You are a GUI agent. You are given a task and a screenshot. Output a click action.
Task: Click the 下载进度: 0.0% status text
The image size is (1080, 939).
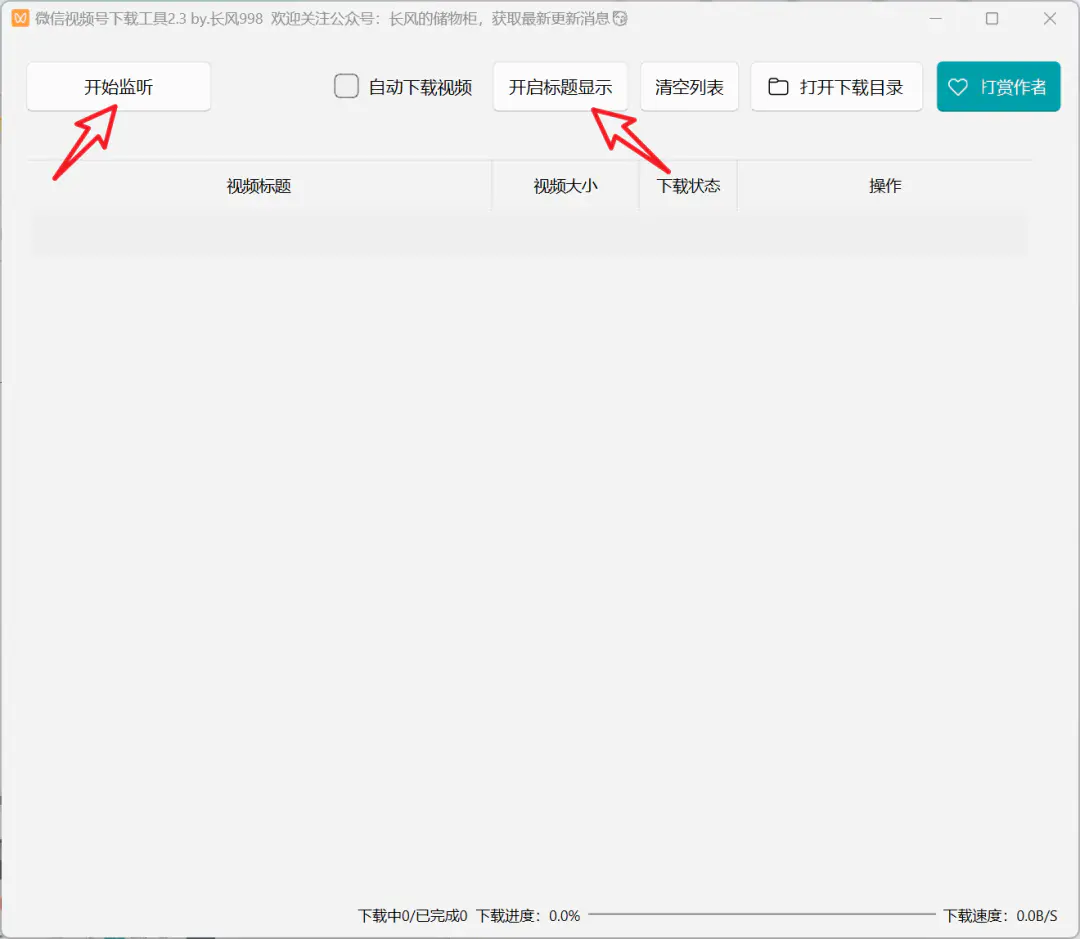528,916
